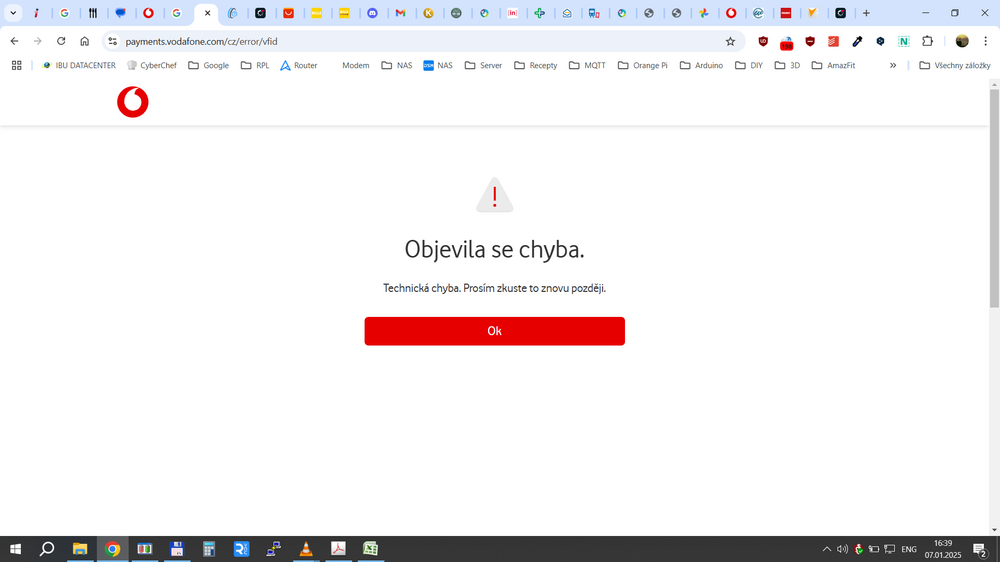Image resolution: width=1000 pixels, height=562 pixels.
Task: Click the ENG language indicator
Action: [909, 549]
